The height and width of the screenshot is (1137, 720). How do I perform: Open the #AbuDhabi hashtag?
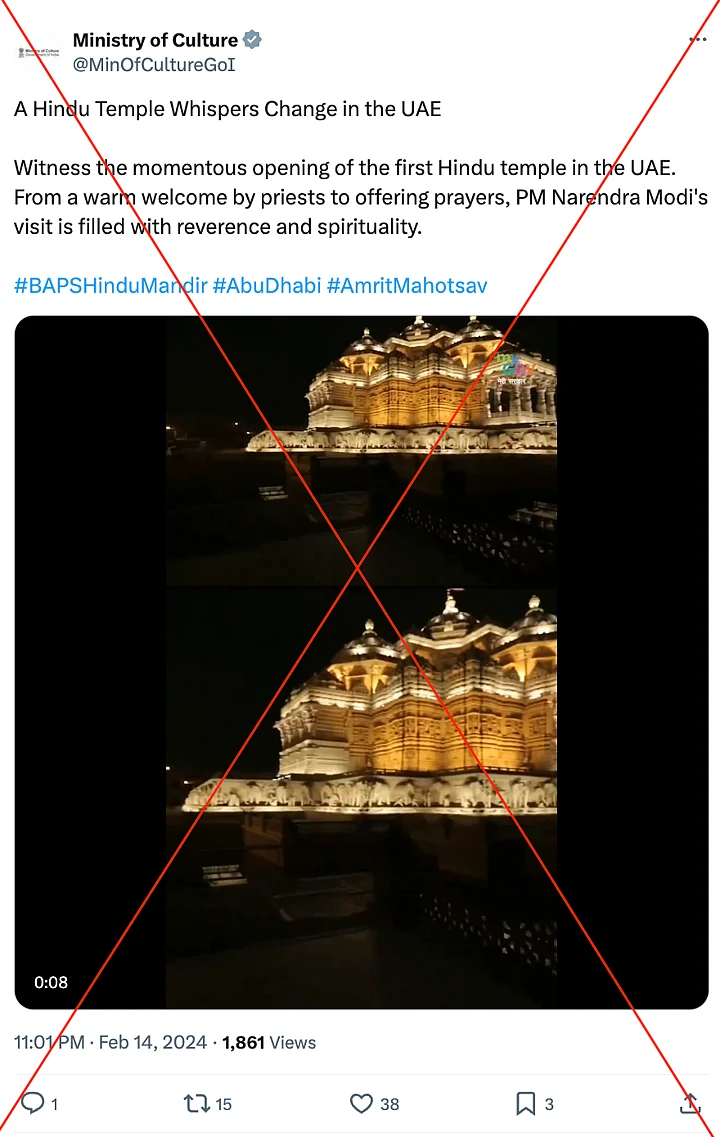(267, 286)
